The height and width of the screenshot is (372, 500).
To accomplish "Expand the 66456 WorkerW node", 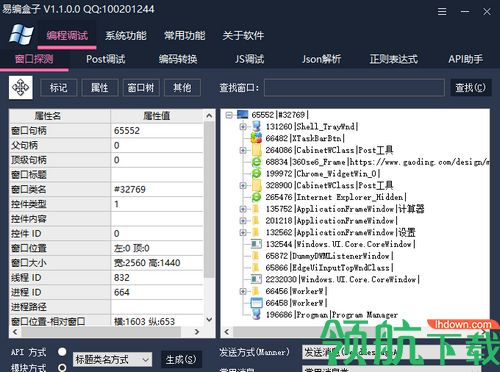I will (243, 291).
